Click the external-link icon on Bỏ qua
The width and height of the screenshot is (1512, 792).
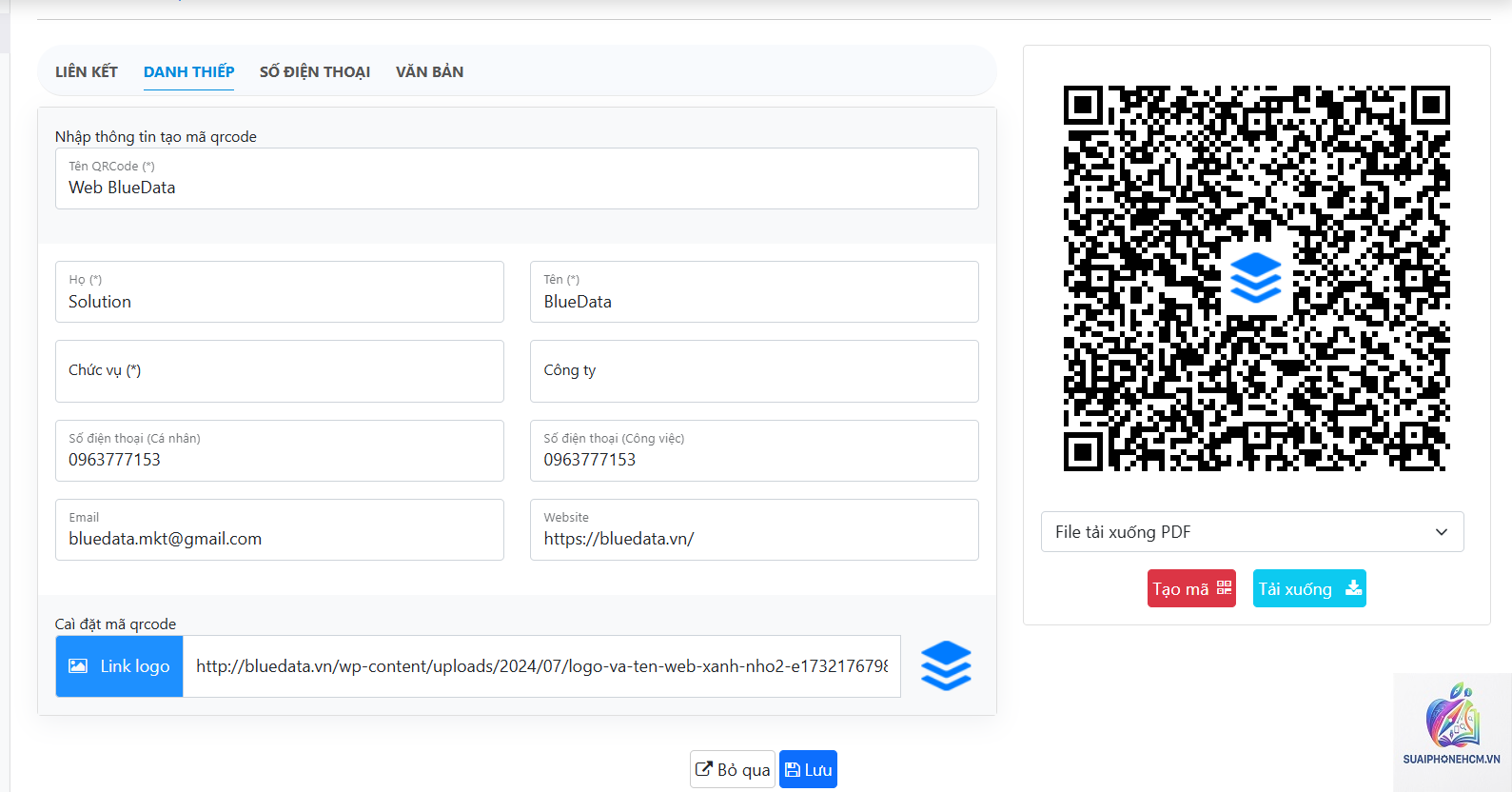click(x=704, y=768)
